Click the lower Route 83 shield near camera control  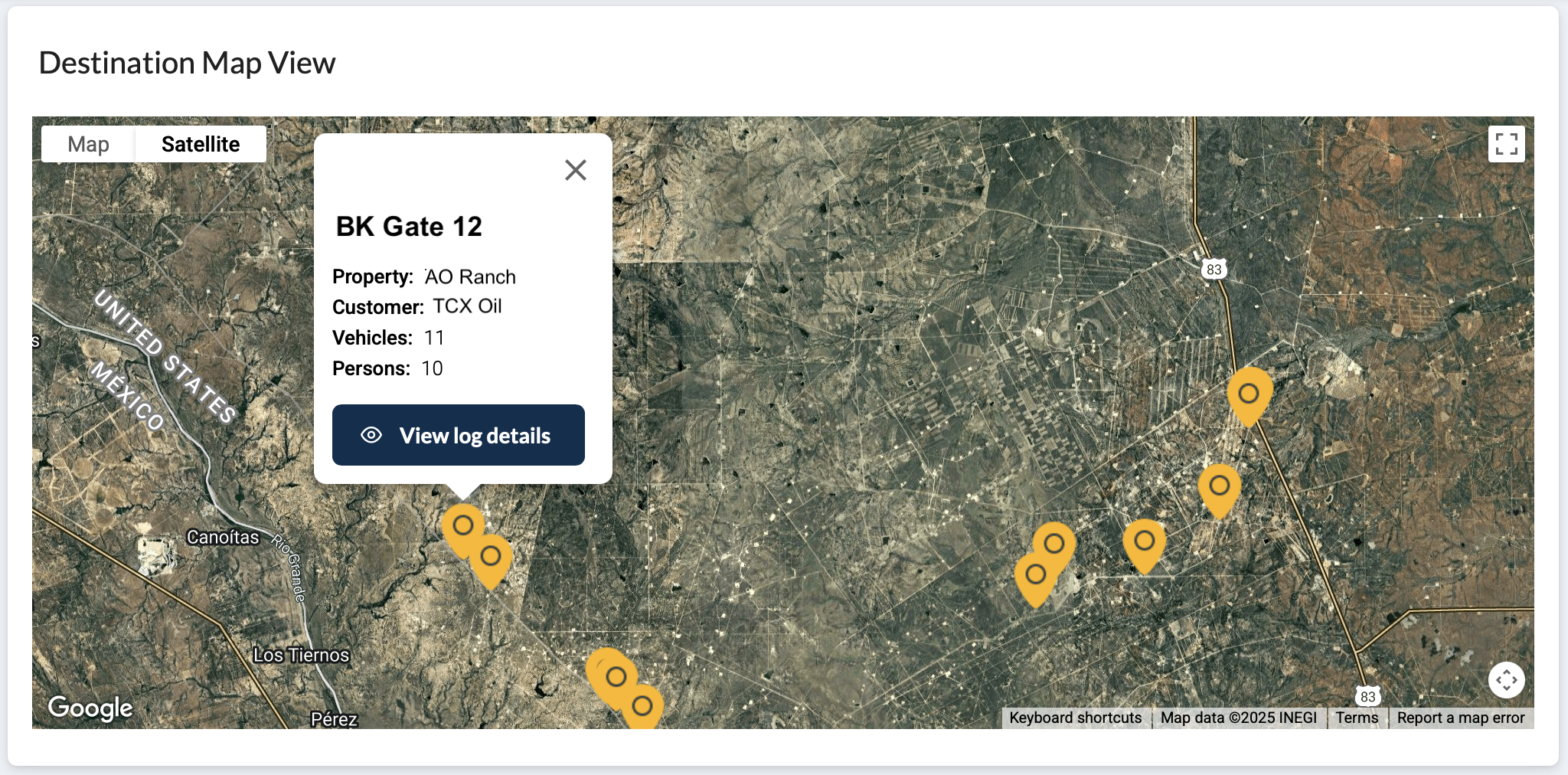1367,696
